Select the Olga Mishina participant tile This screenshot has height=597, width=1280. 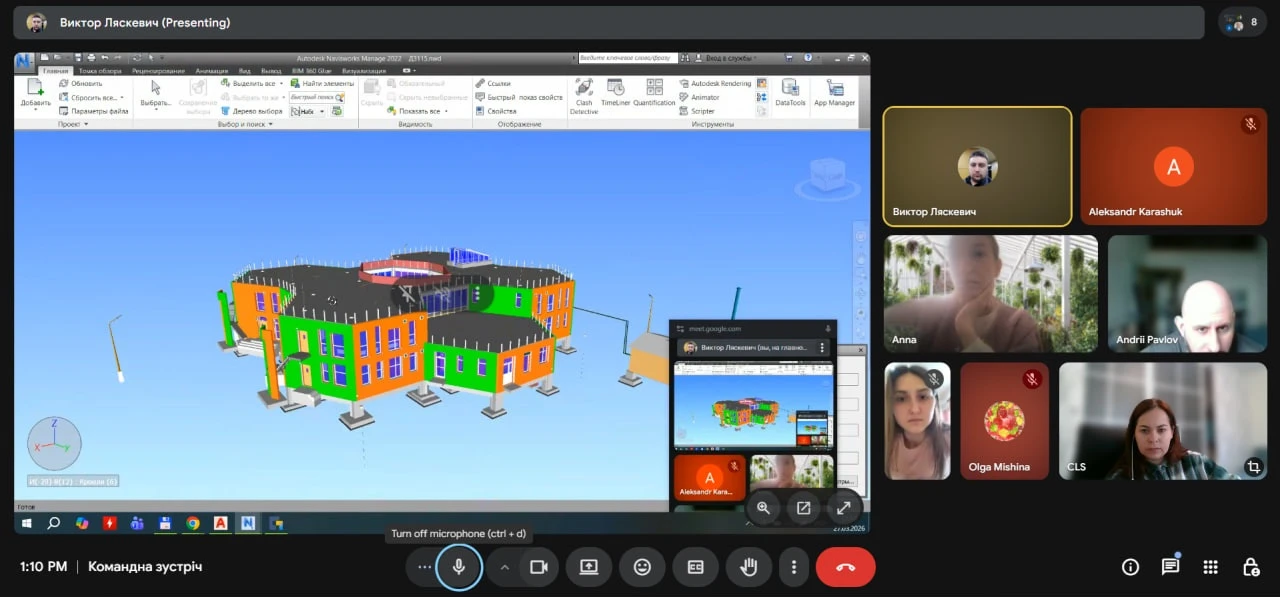click(1003, 421)
